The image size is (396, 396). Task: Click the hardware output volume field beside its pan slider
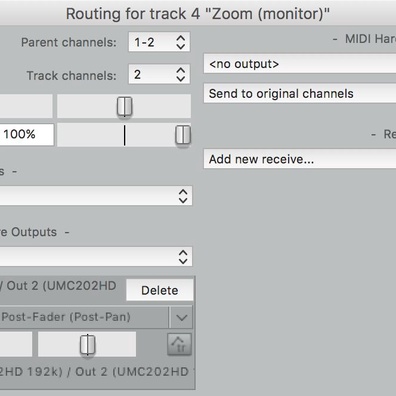click(16, 344)
